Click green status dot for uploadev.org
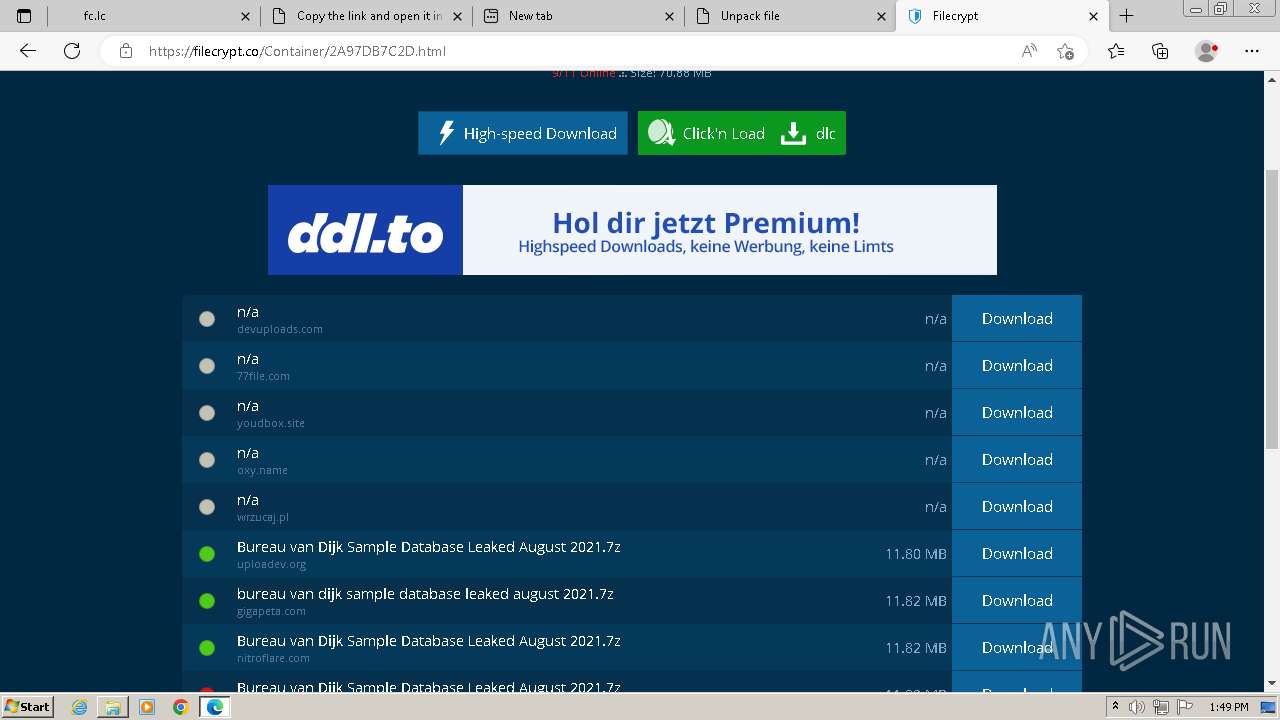The height and width of the screenshot is (720, 1280). tap(207, 554)
